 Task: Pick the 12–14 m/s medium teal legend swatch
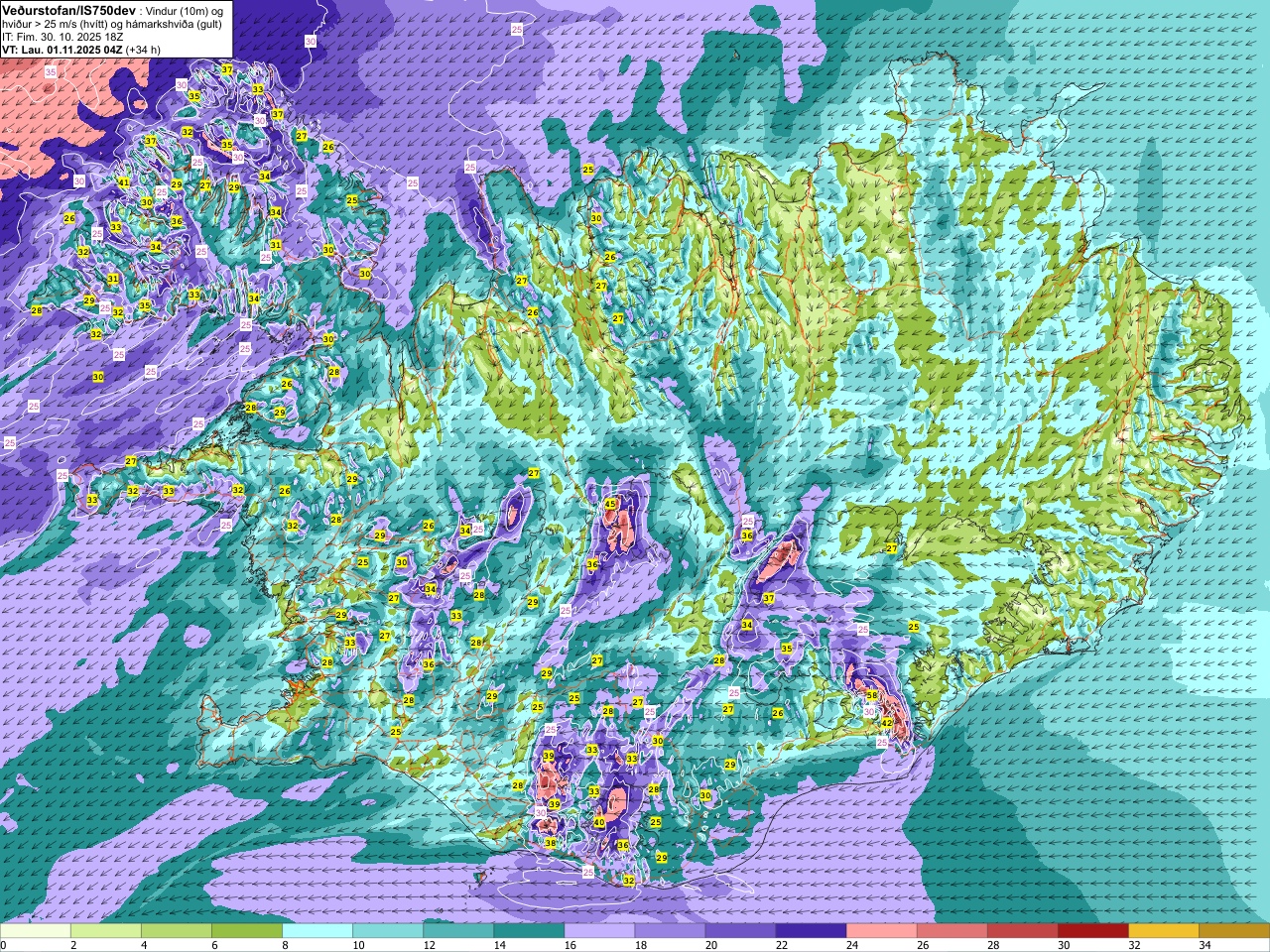(x=458, y=931)
